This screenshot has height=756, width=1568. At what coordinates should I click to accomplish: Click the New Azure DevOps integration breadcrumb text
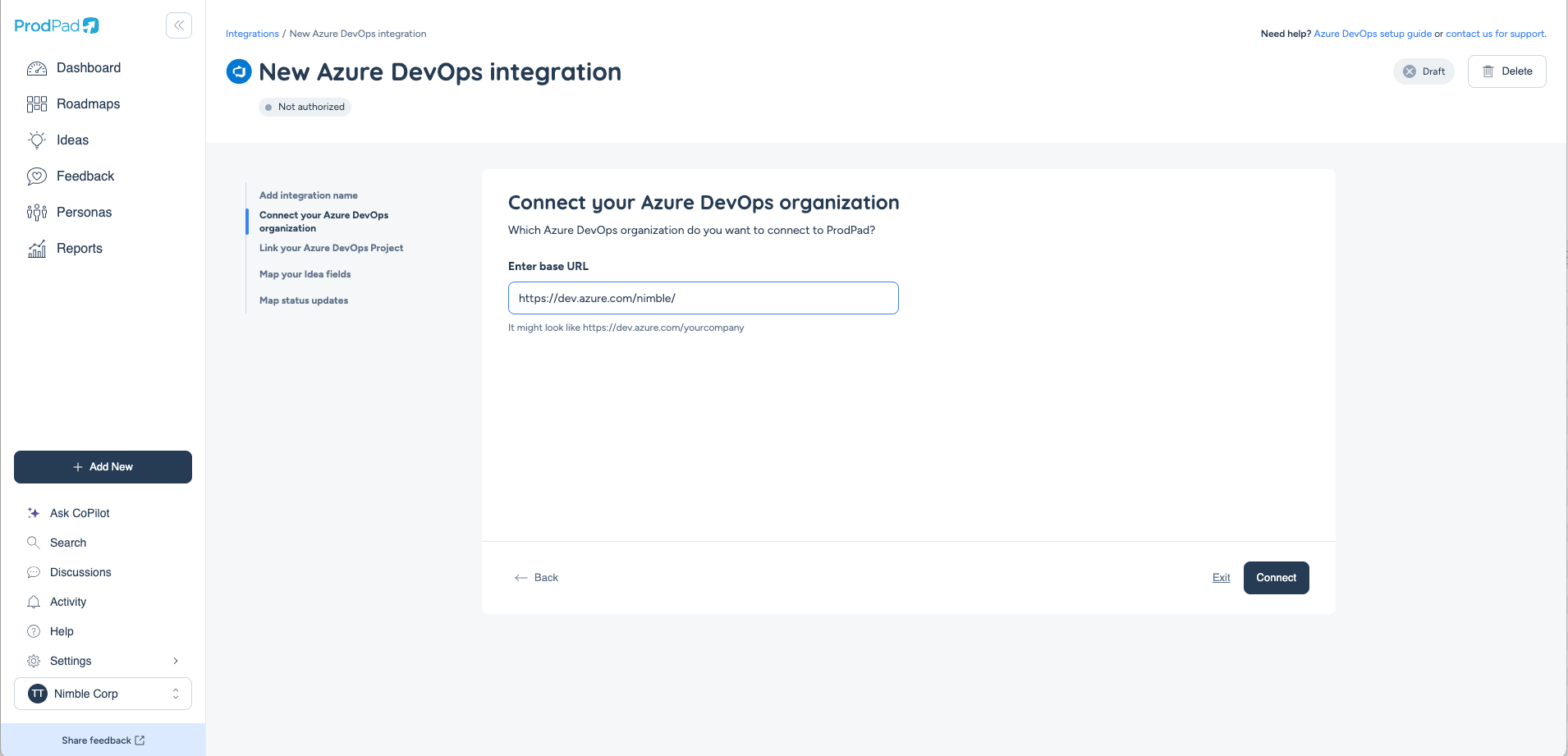[x=358, y=34]
